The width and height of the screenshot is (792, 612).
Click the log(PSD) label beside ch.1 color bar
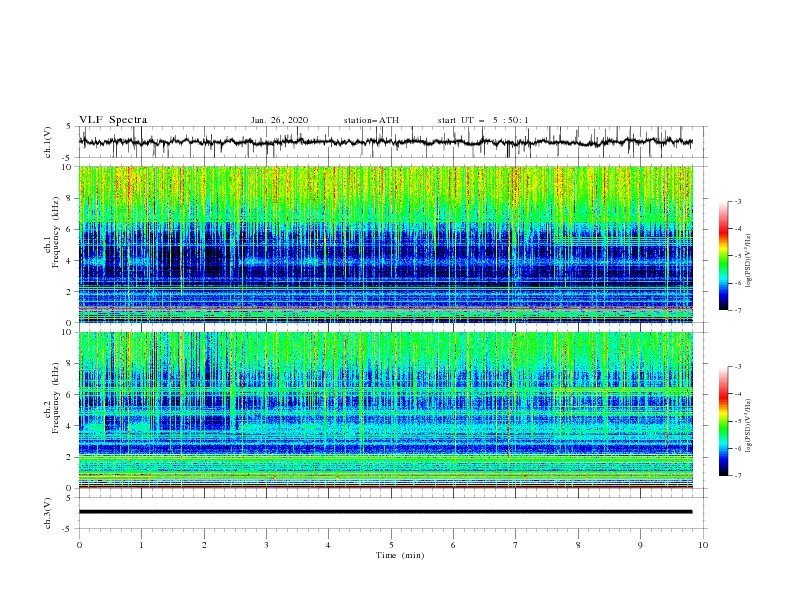pos(749,261)
